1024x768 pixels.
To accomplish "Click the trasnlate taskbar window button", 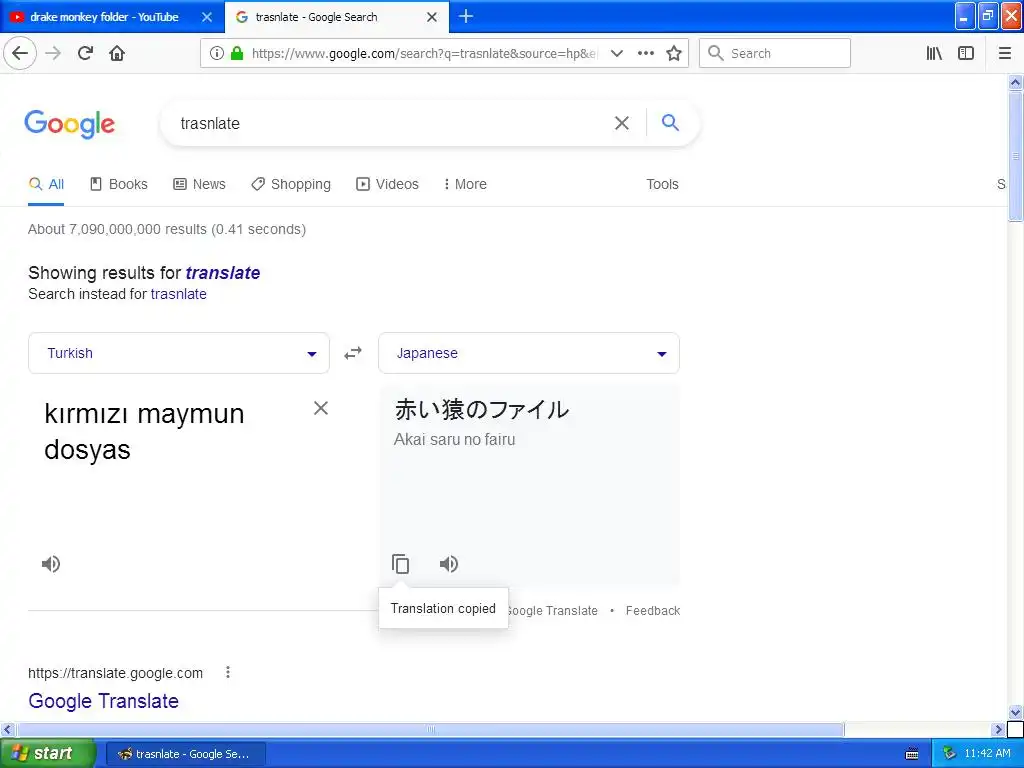I will click(x=185, y=754).
